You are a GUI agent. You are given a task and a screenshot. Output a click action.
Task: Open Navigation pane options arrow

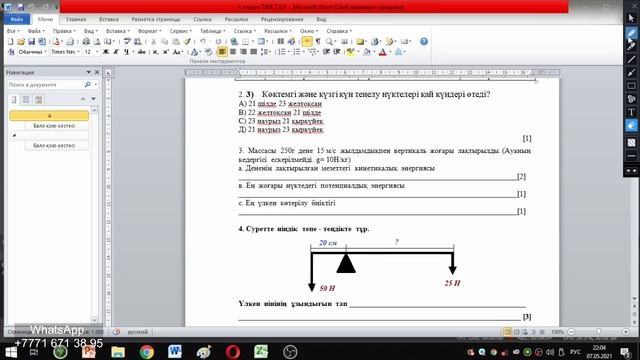click(x=89, y=72)
